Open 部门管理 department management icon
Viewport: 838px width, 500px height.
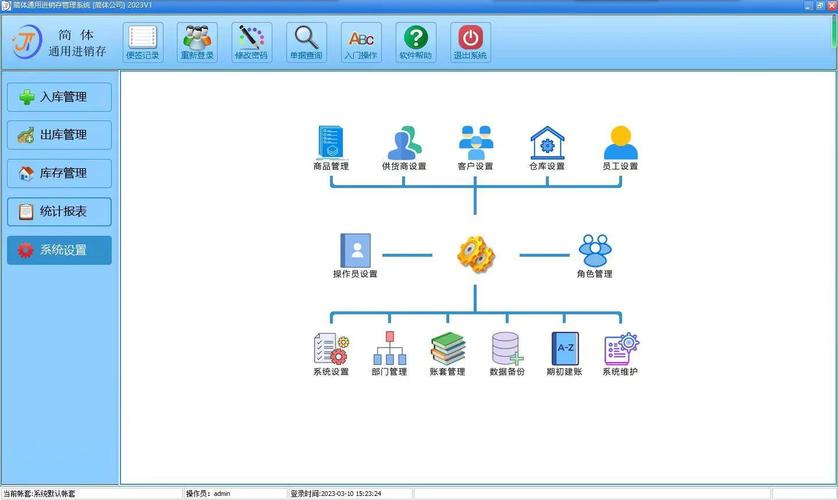pos(390,354)
